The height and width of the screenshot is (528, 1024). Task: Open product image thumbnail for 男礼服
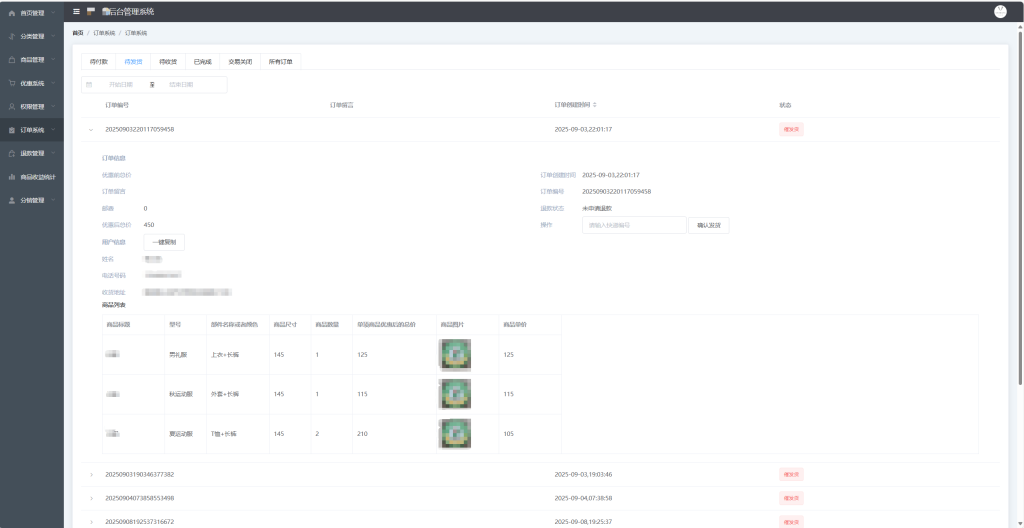point(455,355)
